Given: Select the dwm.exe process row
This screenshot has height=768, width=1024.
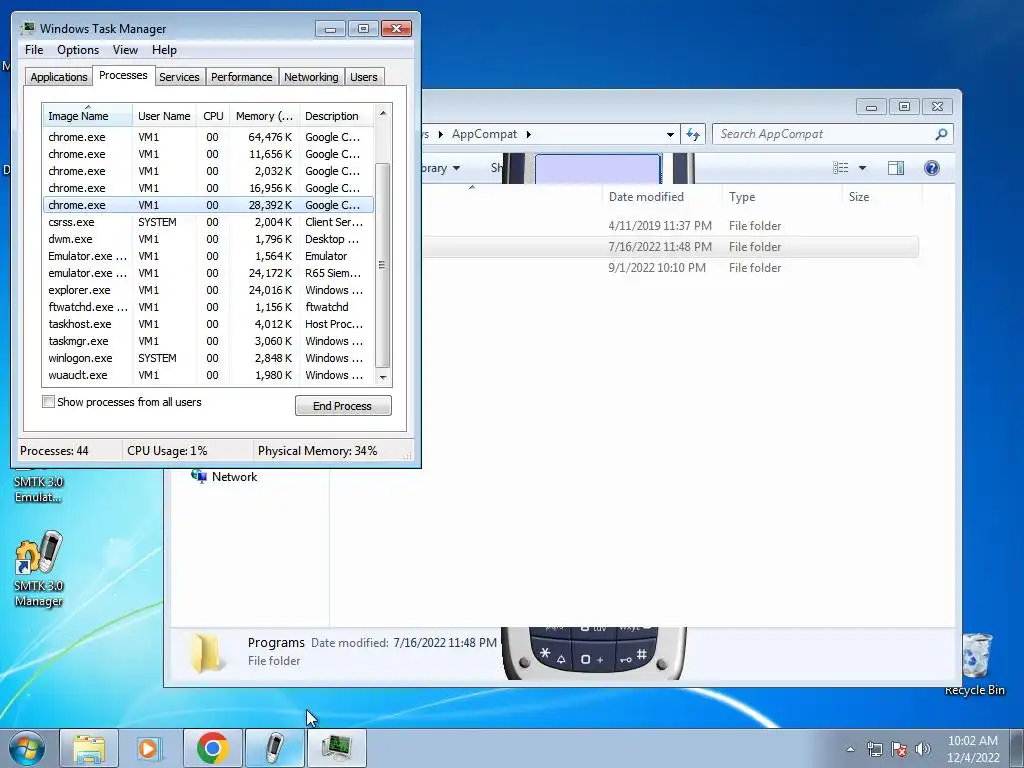Looking at the screenshot, I should 208,239.
